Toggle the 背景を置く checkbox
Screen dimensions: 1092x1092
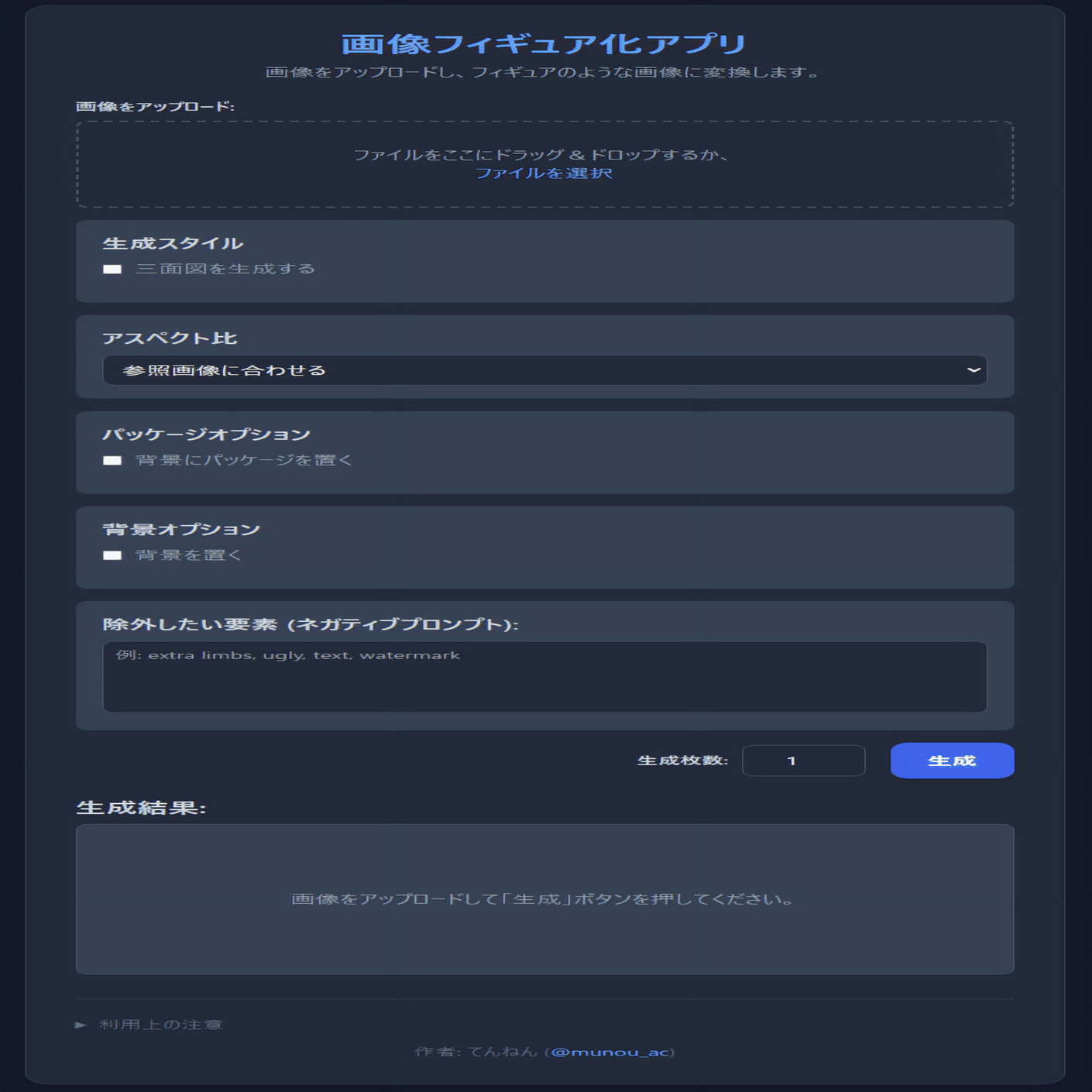112,555
